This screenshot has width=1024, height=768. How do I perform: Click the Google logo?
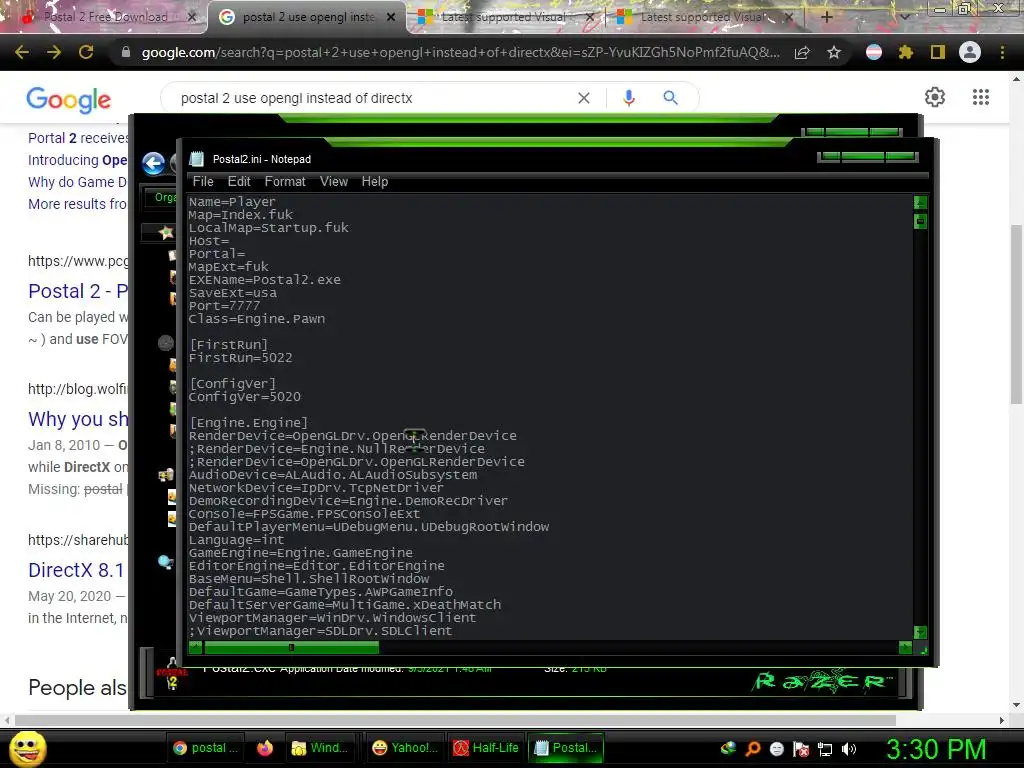[x=69, y=99]
